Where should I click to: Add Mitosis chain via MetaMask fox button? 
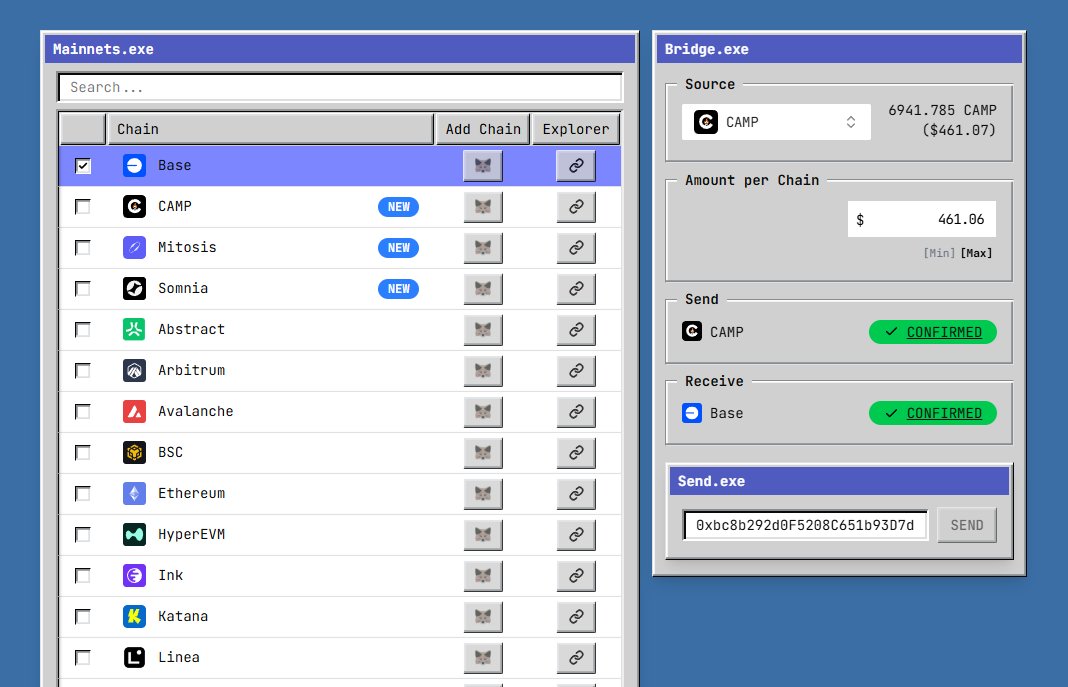483,248
